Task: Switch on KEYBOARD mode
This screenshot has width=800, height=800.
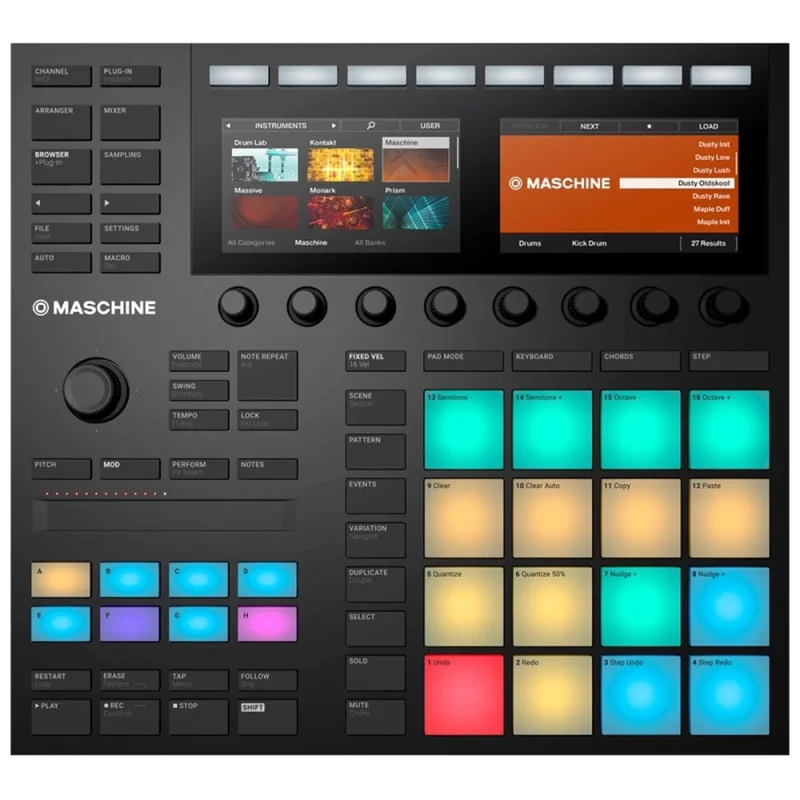Action: click(552, 361)
